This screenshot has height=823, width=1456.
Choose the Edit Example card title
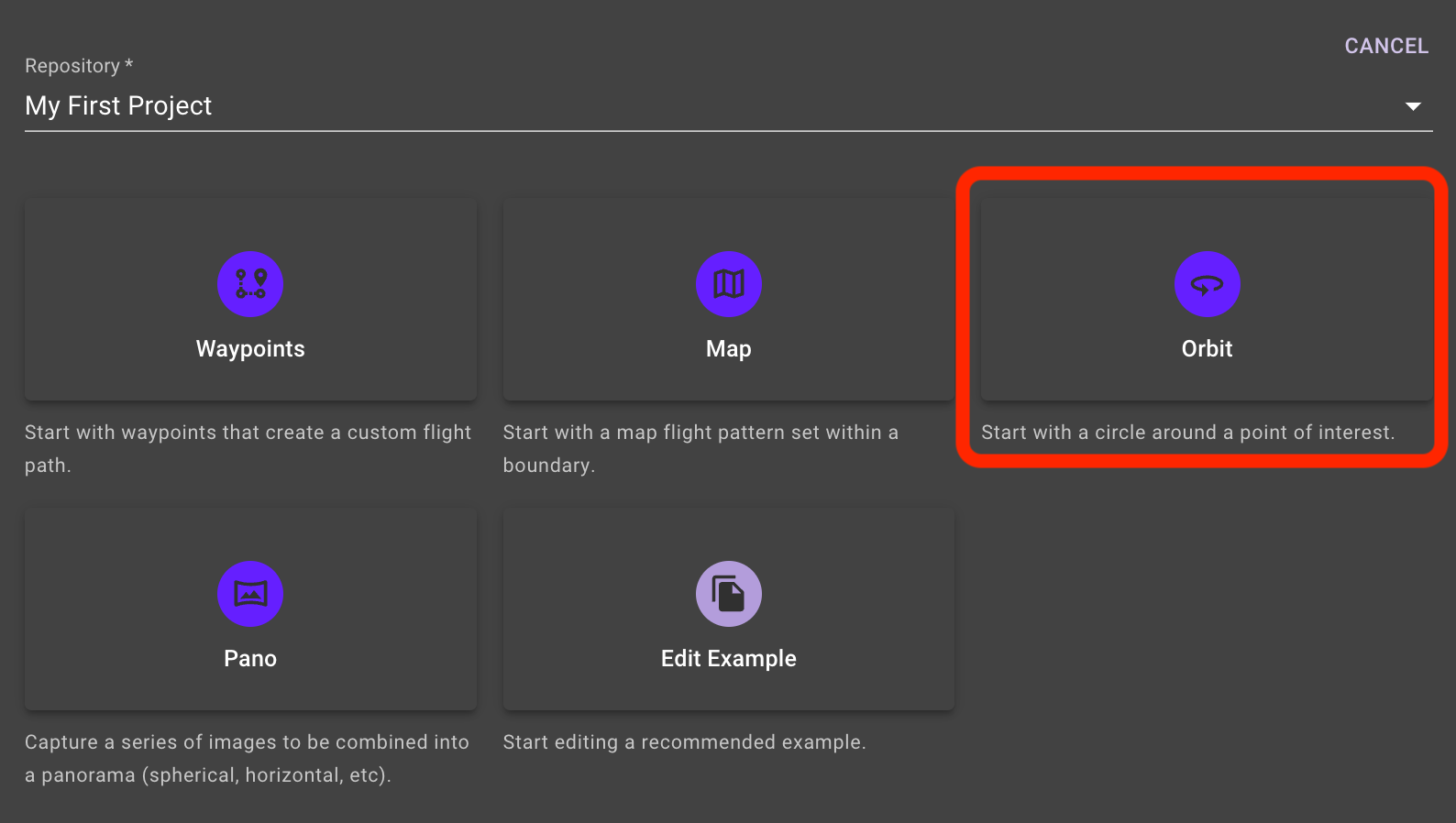729,659
